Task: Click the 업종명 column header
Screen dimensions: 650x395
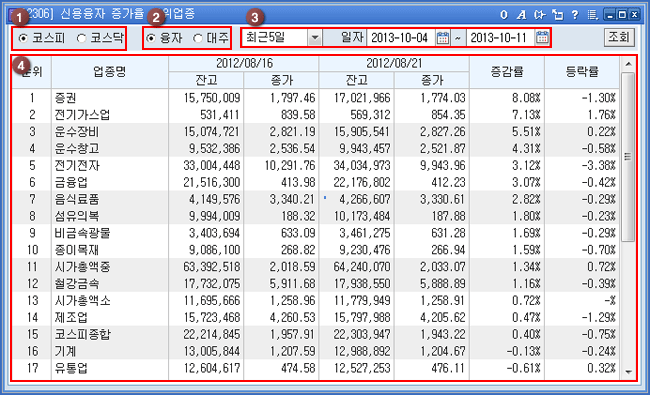Action: (109, 72)
